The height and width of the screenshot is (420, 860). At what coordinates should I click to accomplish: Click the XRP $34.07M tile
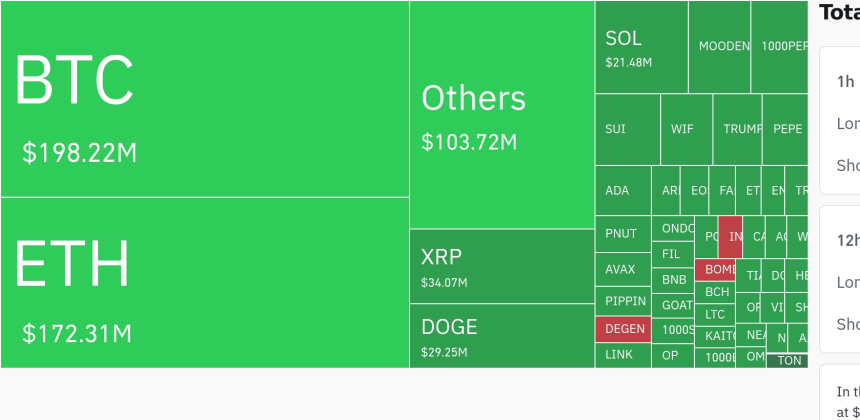coord(502,266)
